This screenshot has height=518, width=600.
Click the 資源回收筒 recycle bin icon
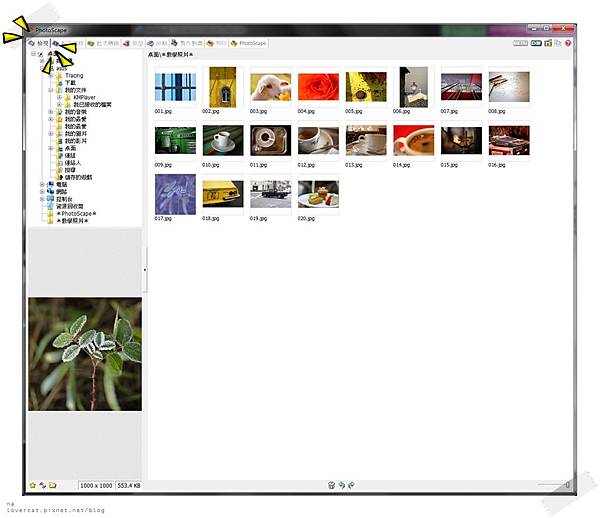point(51,206)
